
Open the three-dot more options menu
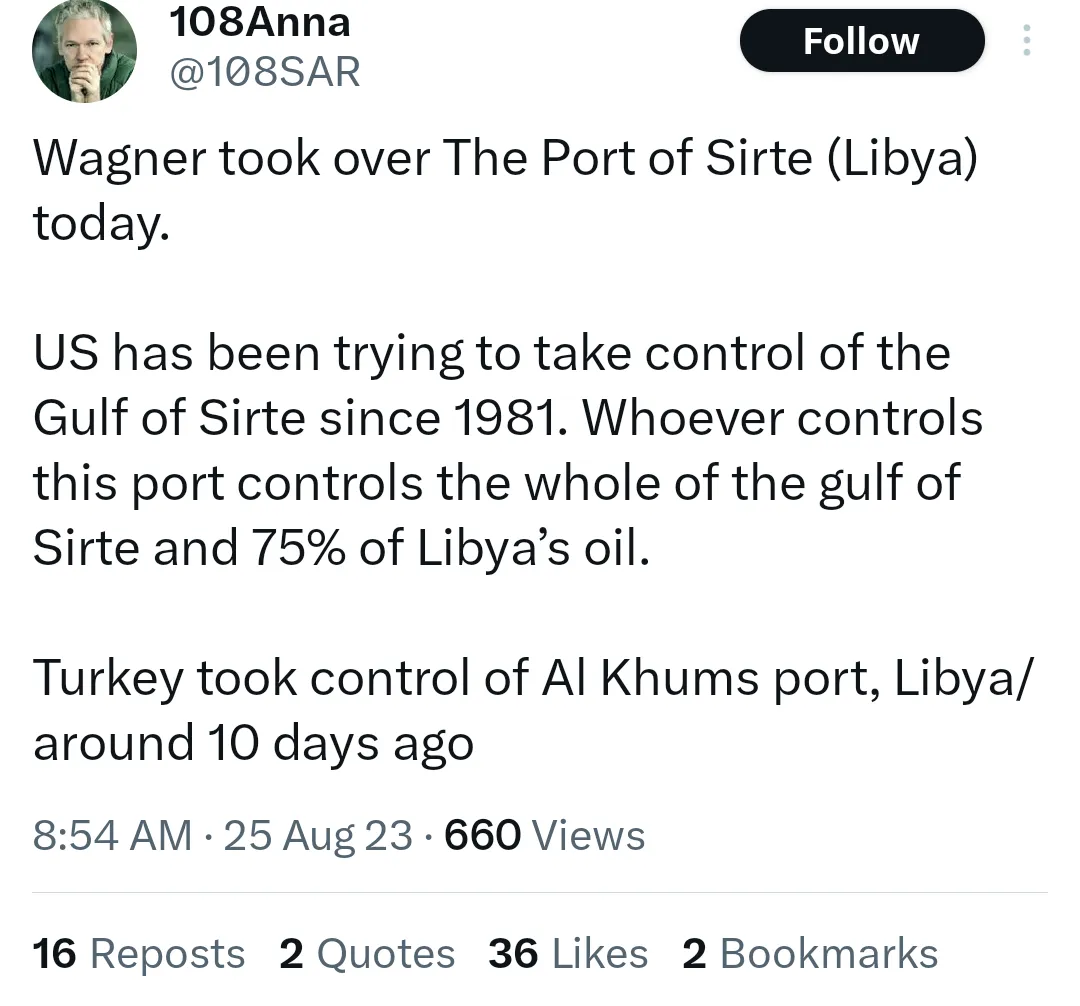(x=1025, y=41)
